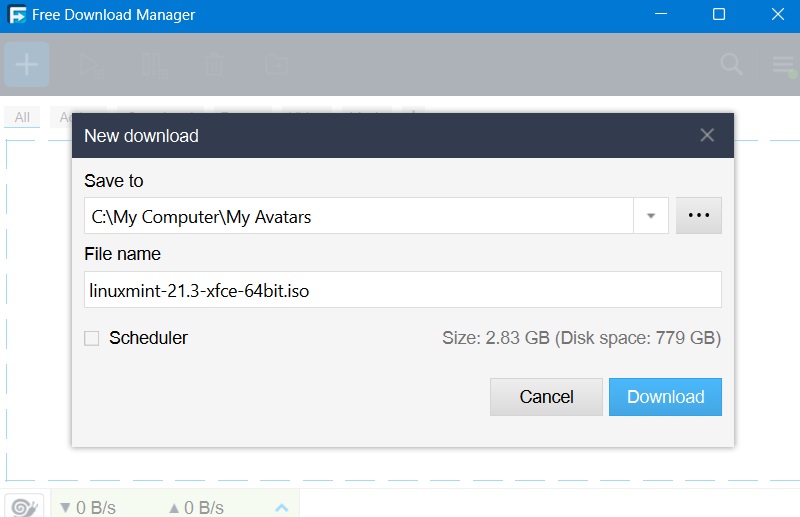
Task: Click the add new download plus button
Action: click(x=27, y=64)
